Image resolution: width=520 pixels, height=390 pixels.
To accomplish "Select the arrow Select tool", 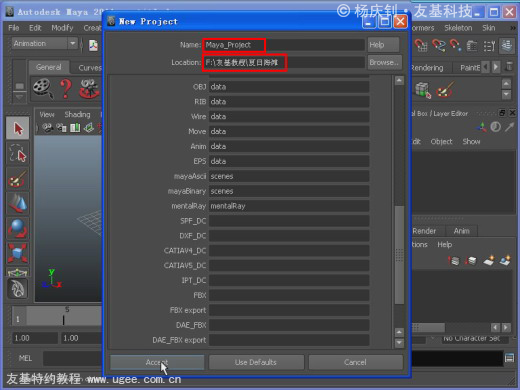I will [x=18, y=128].
